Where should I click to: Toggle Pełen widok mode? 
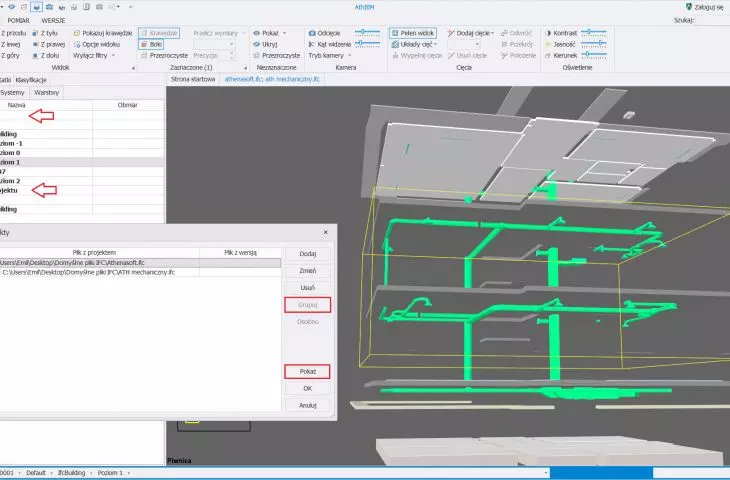point(412,33)
